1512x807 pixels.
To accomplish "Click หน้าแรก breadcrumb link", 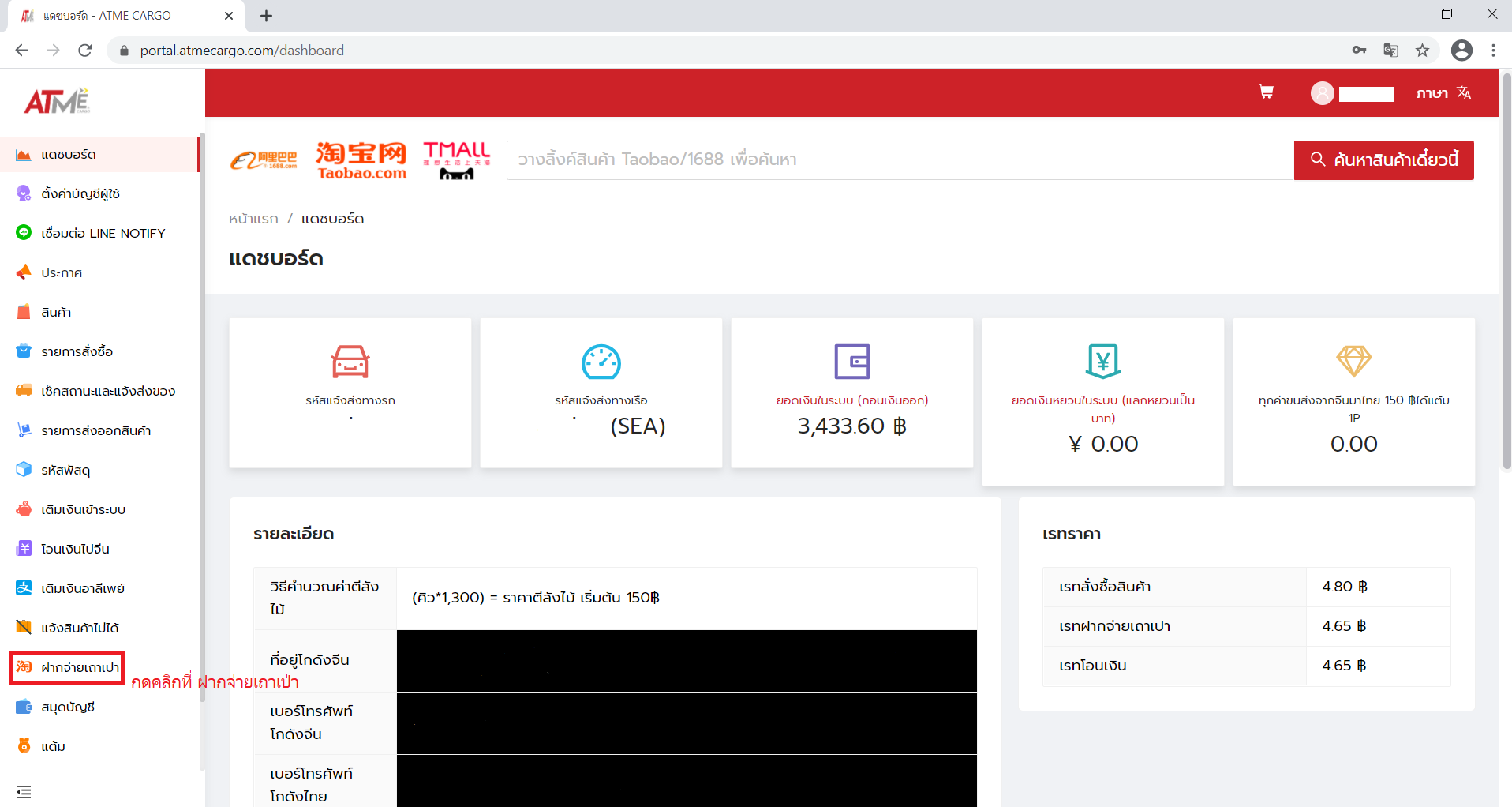I will pos(253,219).
